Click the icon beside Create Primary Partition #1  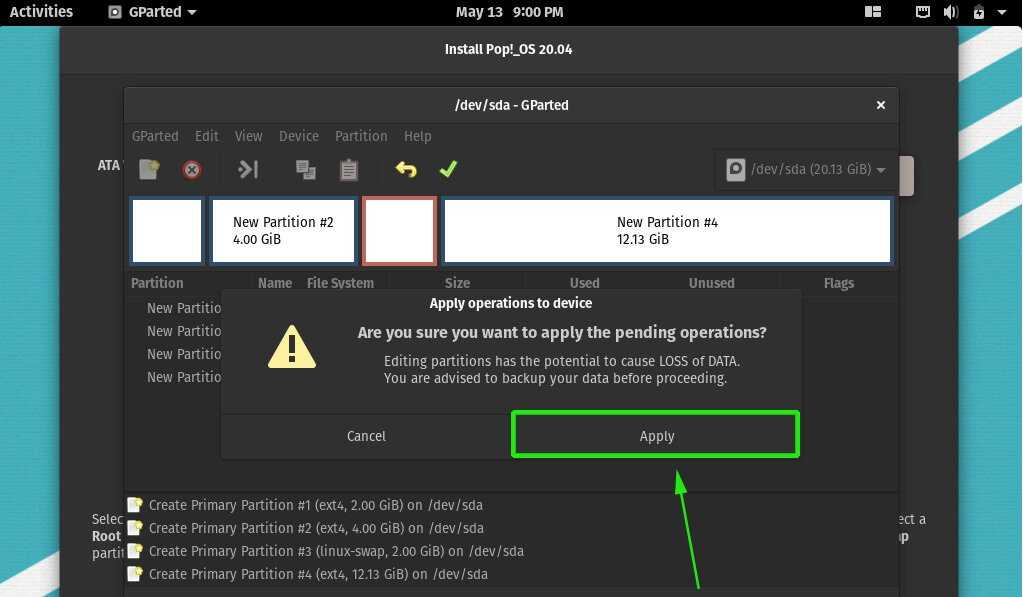[135, 504]
